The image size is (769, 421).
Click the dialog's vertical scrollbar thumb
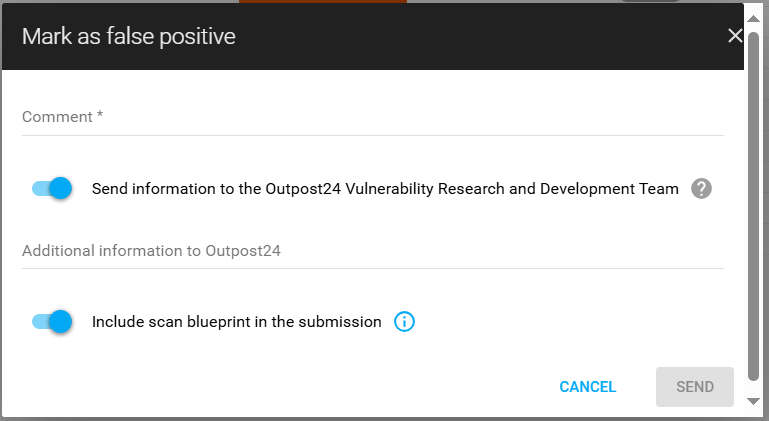click(x=754, y=200)
